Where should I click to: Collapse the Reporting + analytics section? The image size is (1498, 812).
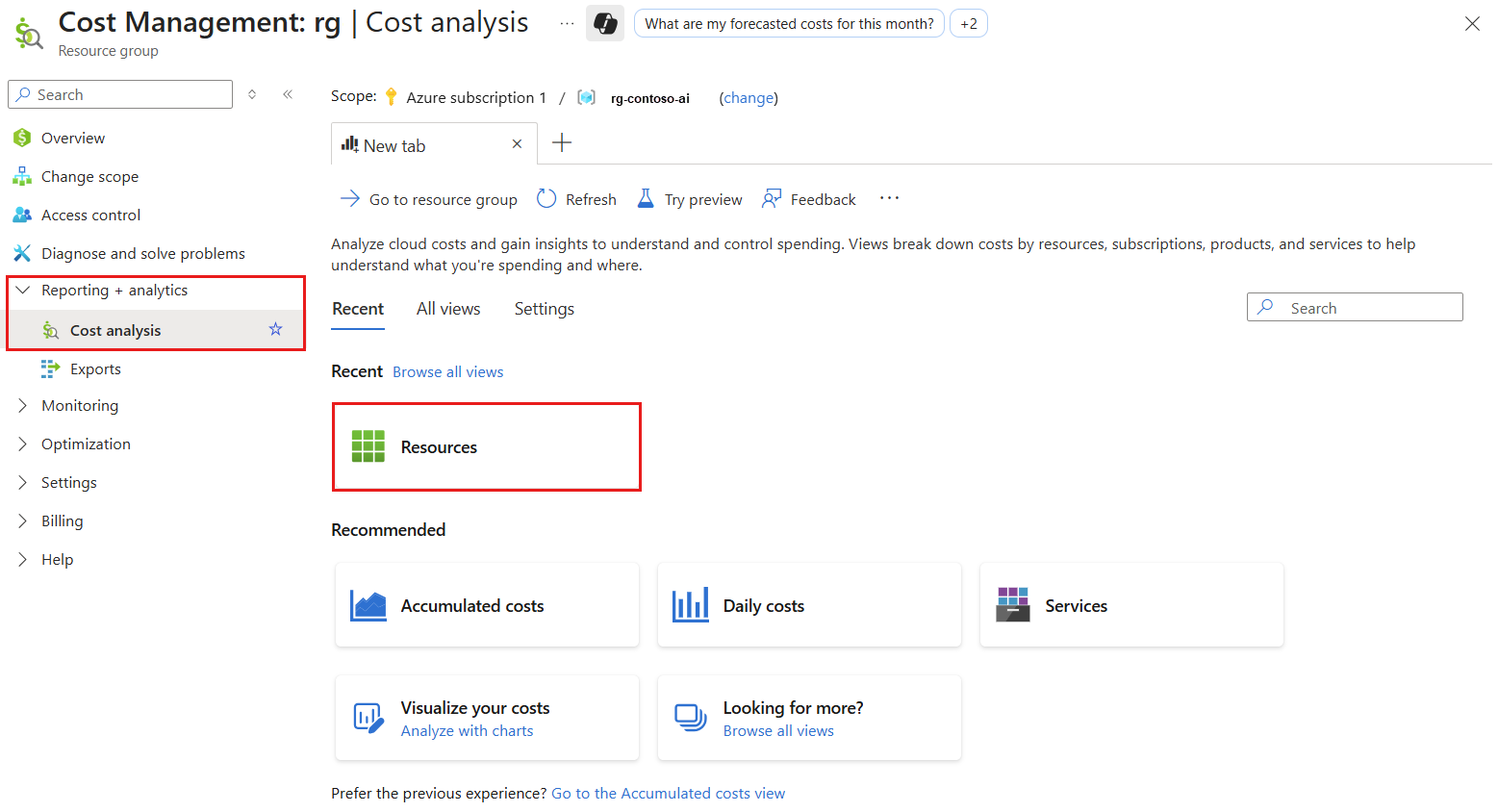coord(23,290)
